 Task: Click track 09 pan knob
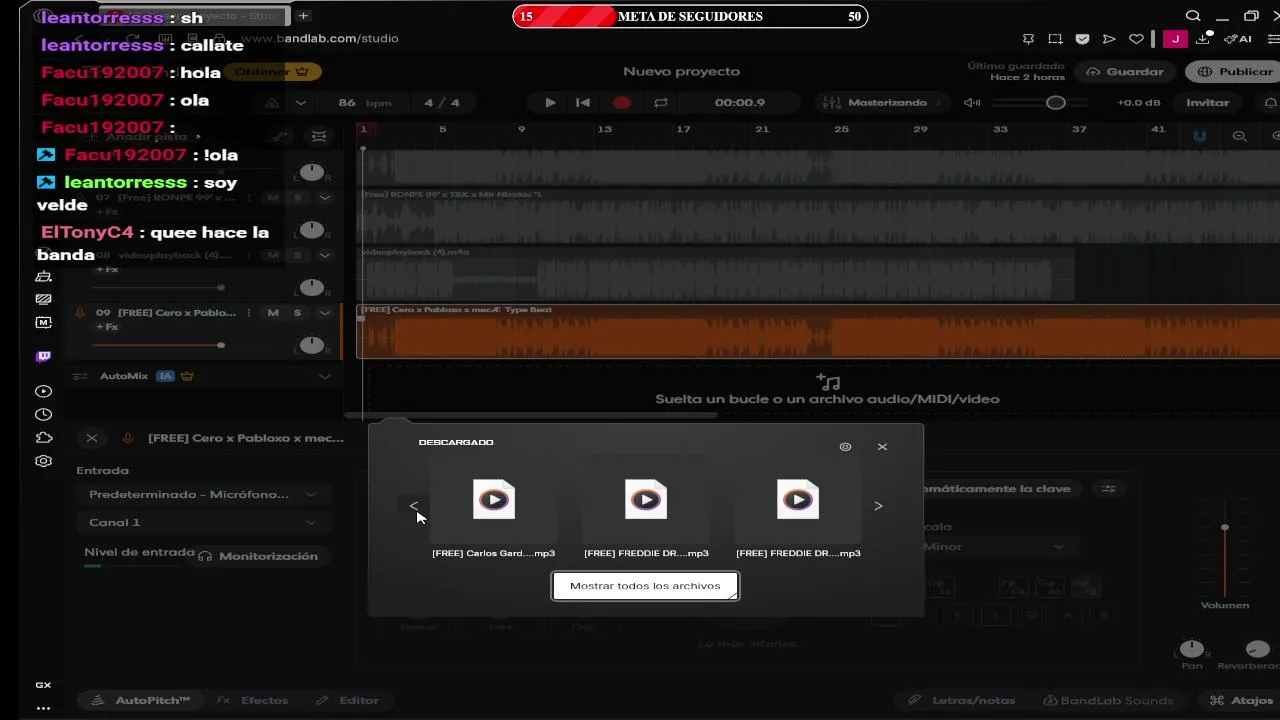coord(312,345)
